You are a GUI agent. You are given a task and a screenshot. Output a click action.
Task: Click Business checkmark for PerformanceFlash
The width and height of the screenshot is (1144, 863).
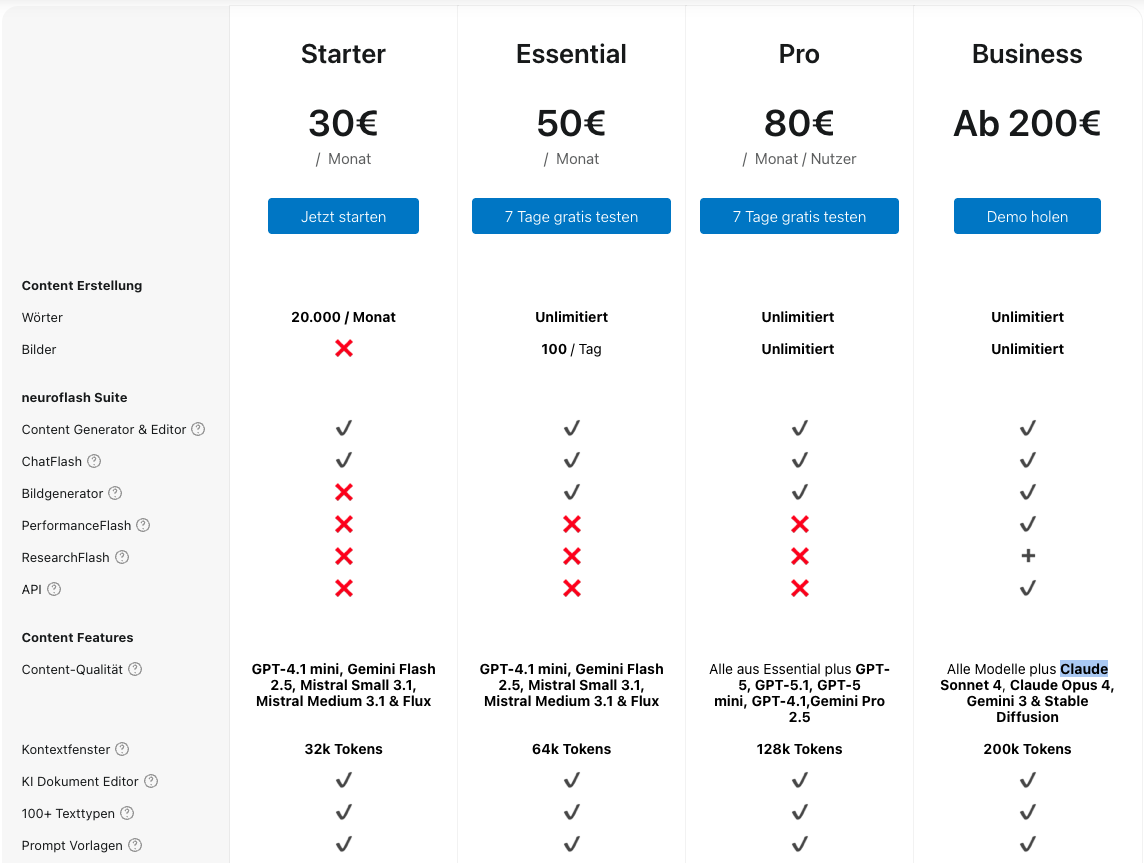point(1027,525)
